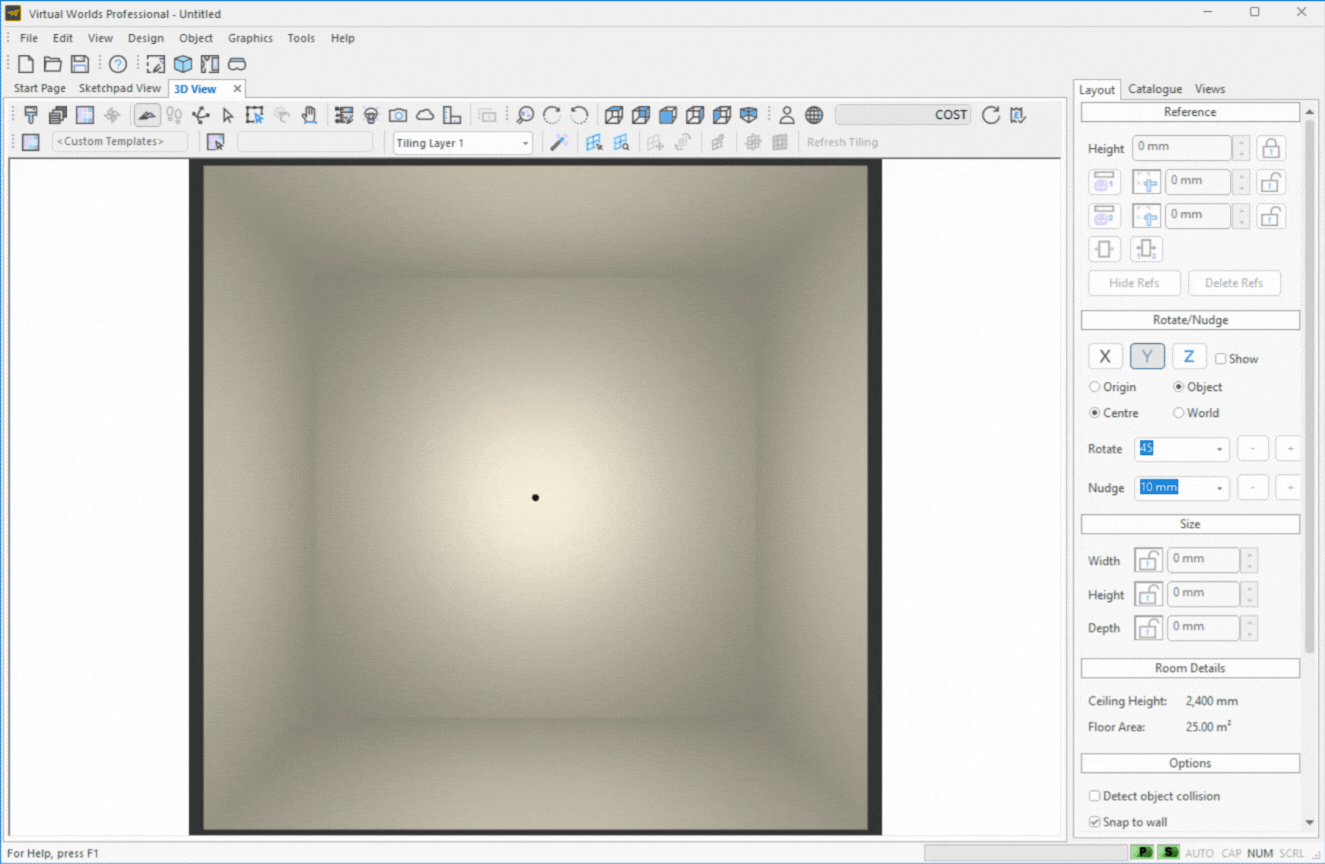Viewport: 1325px width, 864px height.
Task: Click the magic wand tiling tool
Action: coord(560,142)
